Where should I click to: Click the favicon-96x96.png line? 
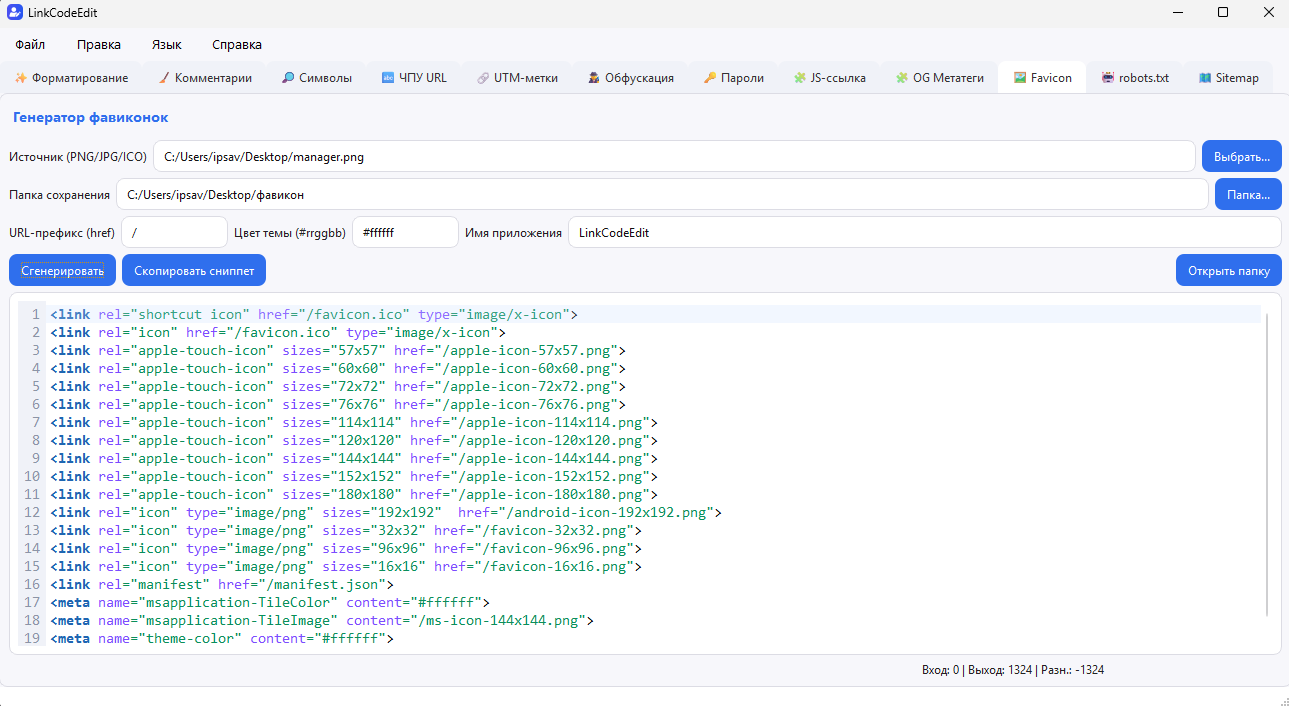tap(346, 548)
